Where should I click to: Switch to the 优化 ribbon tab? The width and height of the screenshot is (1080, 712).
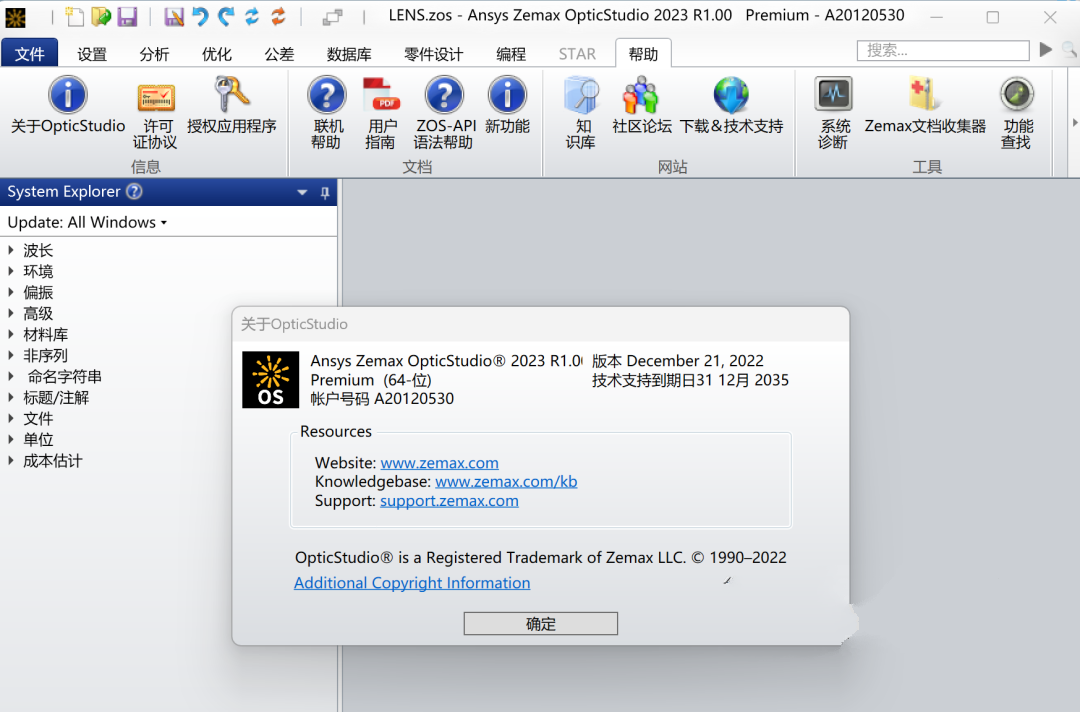[x=216, y=54]
